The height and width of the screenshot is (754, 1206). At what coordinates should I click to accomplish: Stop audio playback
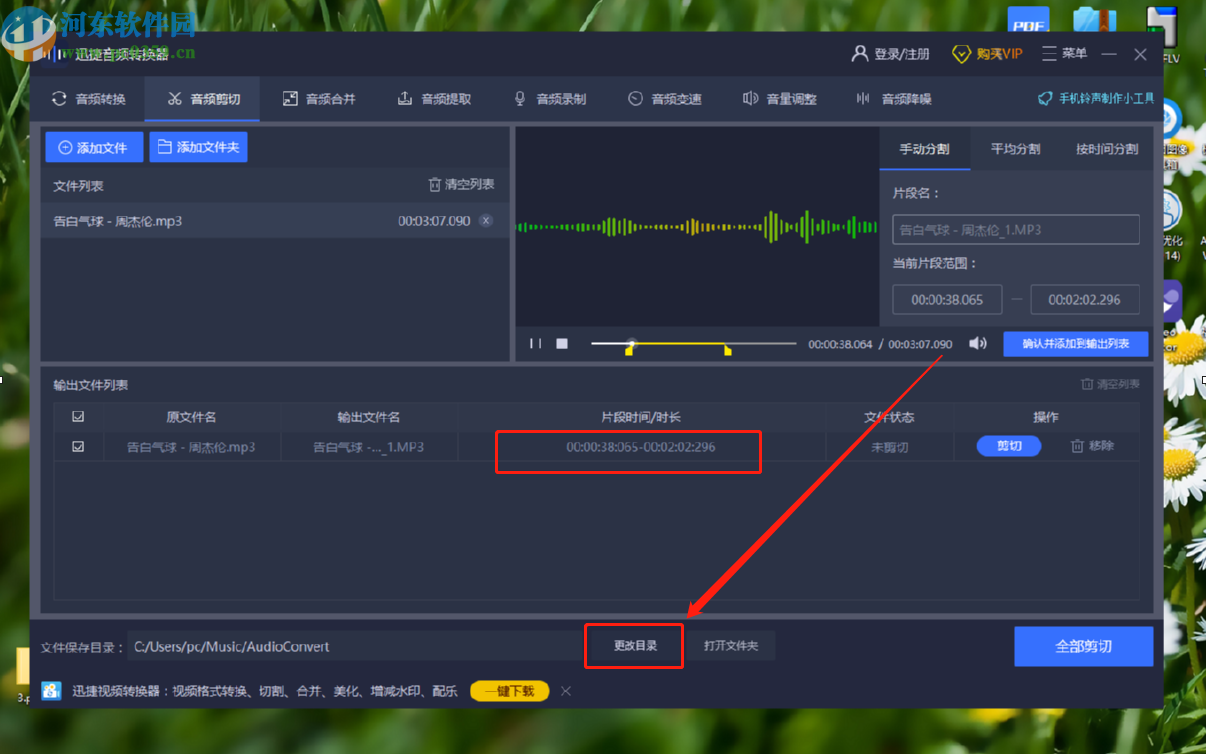[562, 343]
